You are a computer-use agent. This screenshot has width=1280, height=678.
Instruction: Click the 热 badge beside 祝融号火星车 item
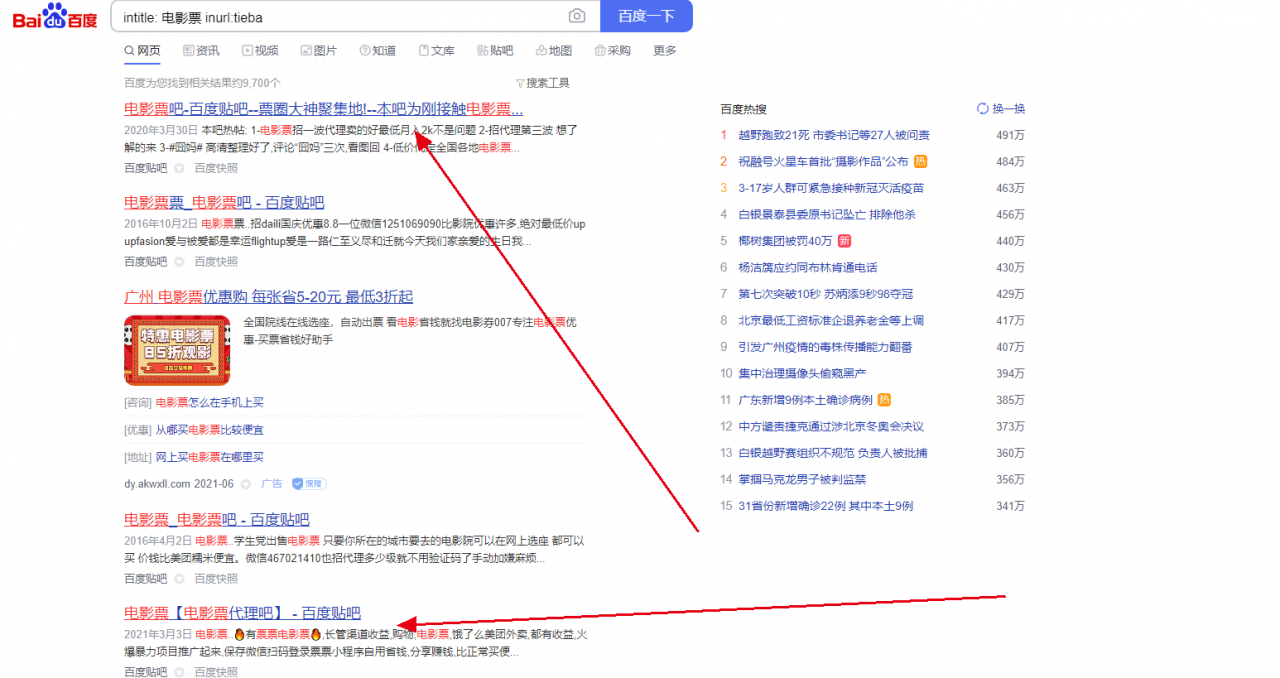921,161
